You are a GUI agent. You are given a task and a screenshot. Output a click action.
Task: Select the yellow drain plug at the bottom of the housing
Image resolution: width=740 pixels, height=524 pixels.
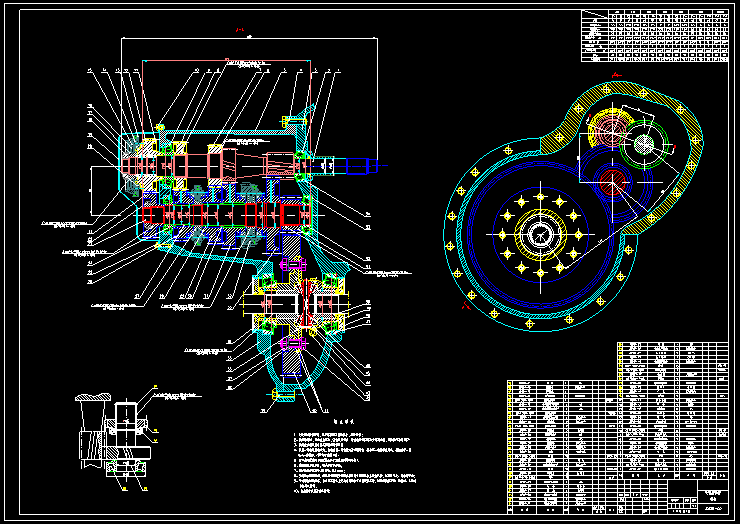284,395
